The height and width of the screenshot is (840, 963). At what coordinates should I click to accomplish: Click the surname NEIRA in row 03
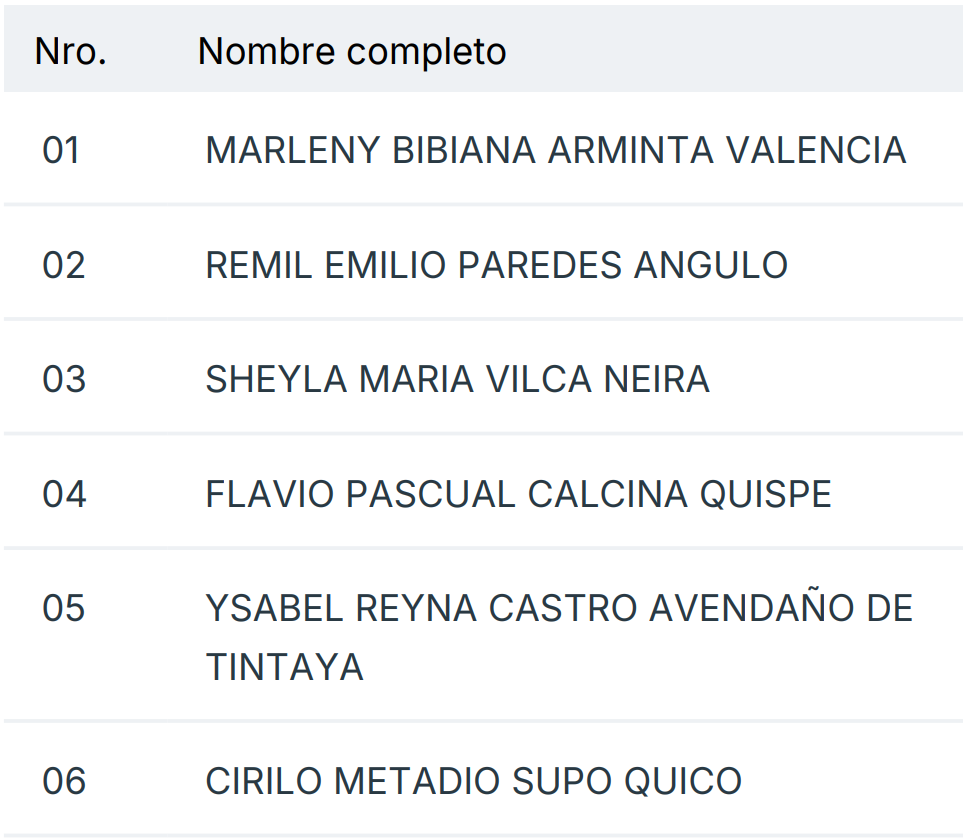coord(656,380)
